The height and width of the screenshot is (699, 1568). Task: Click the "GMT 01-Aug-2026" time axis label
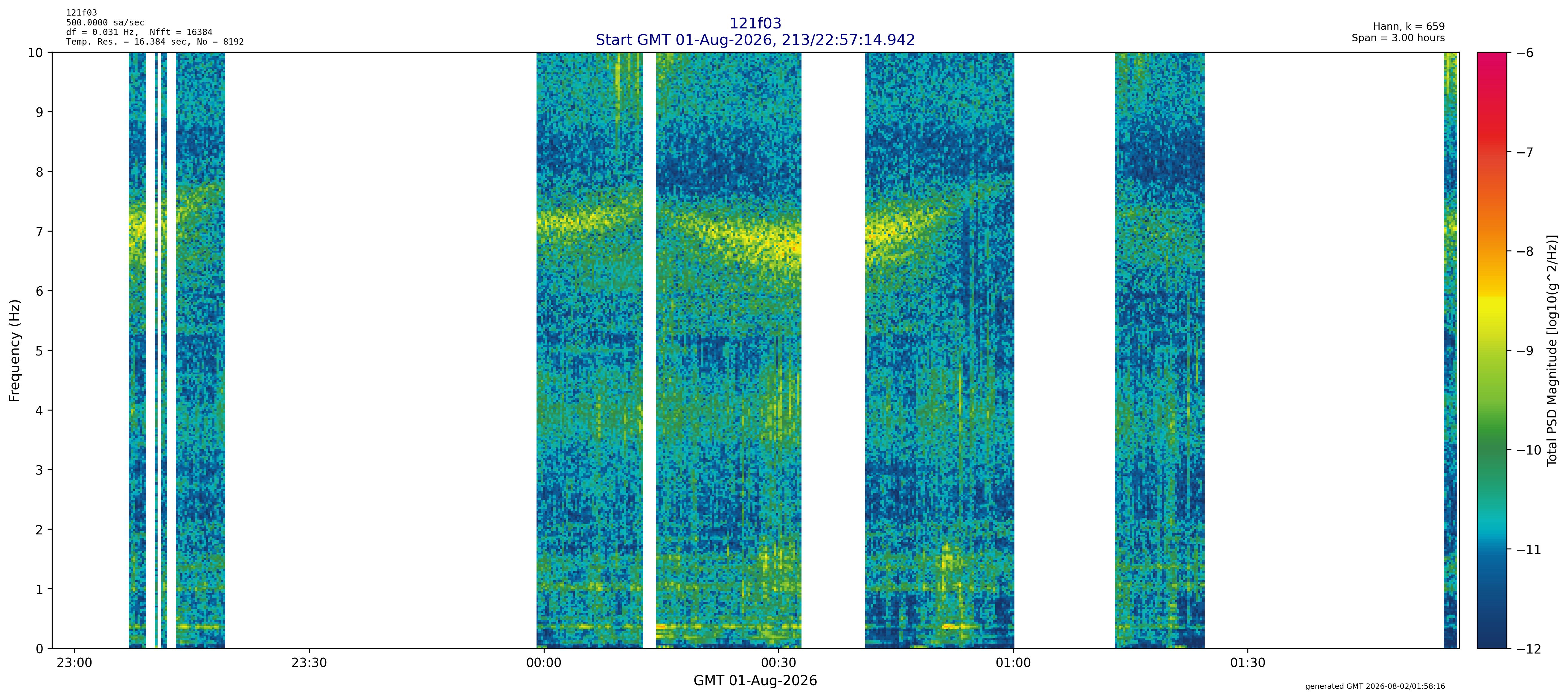click(755, 681)
